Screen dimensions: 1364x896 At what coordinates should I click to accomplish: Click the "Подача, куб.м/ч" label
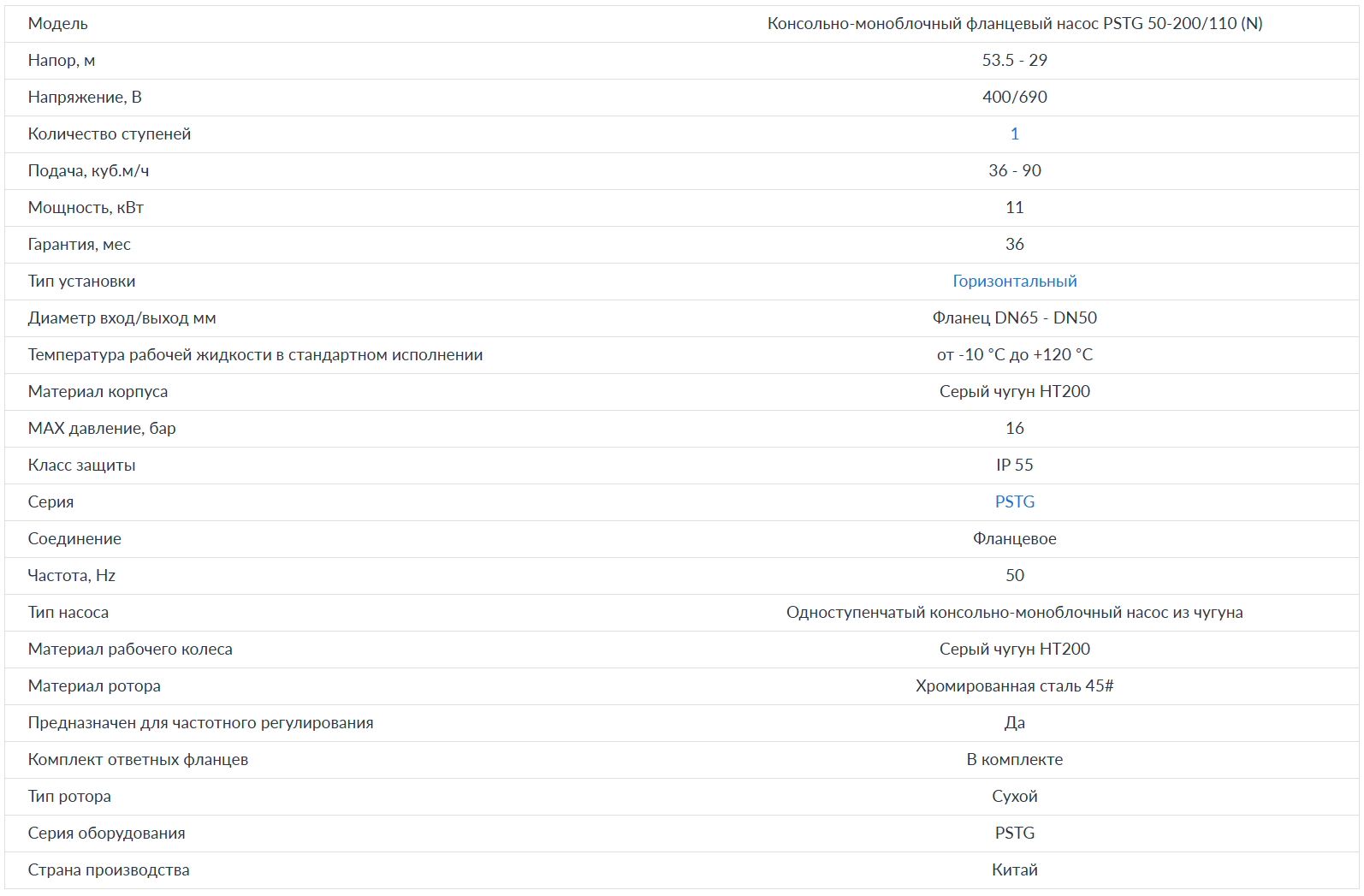click(x=88, y=171)
